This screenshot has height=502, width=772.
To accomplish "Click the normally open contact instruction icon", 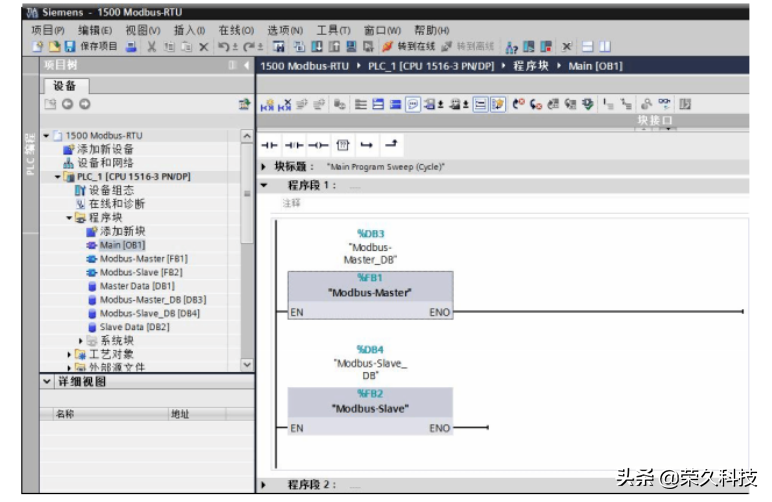I will coord(269,145).
